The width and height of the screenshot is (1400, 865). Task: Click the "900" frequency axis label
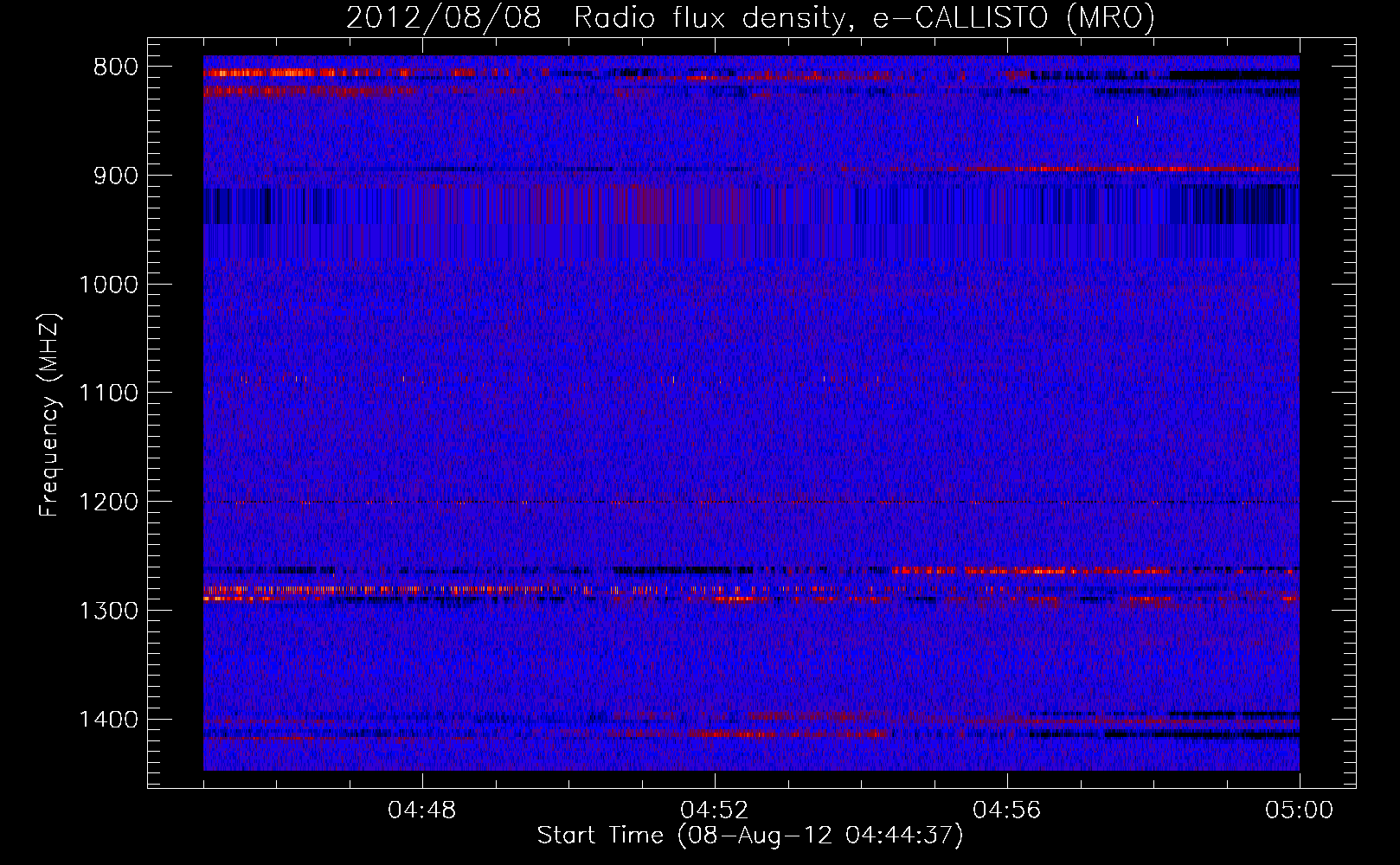click(x=116, y=176)
